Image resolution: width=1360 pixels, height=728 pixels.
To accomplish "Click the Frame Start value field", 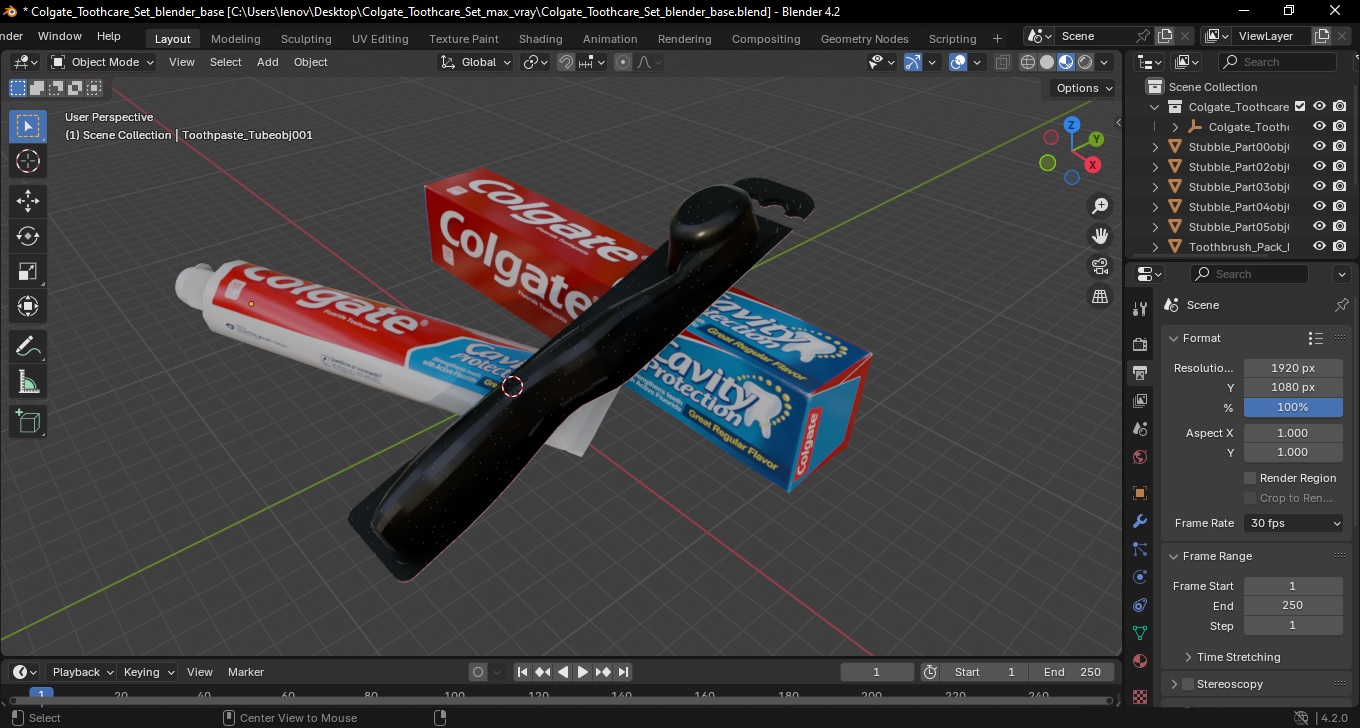I will tap(1293, 586).
